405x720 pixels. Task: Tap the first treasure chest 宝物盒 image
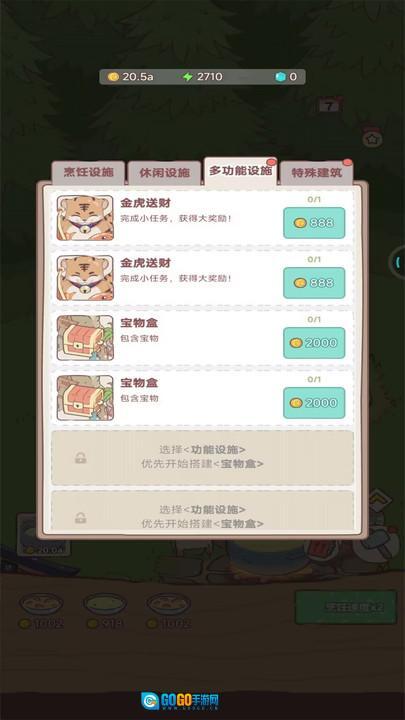tap(85, 338)
